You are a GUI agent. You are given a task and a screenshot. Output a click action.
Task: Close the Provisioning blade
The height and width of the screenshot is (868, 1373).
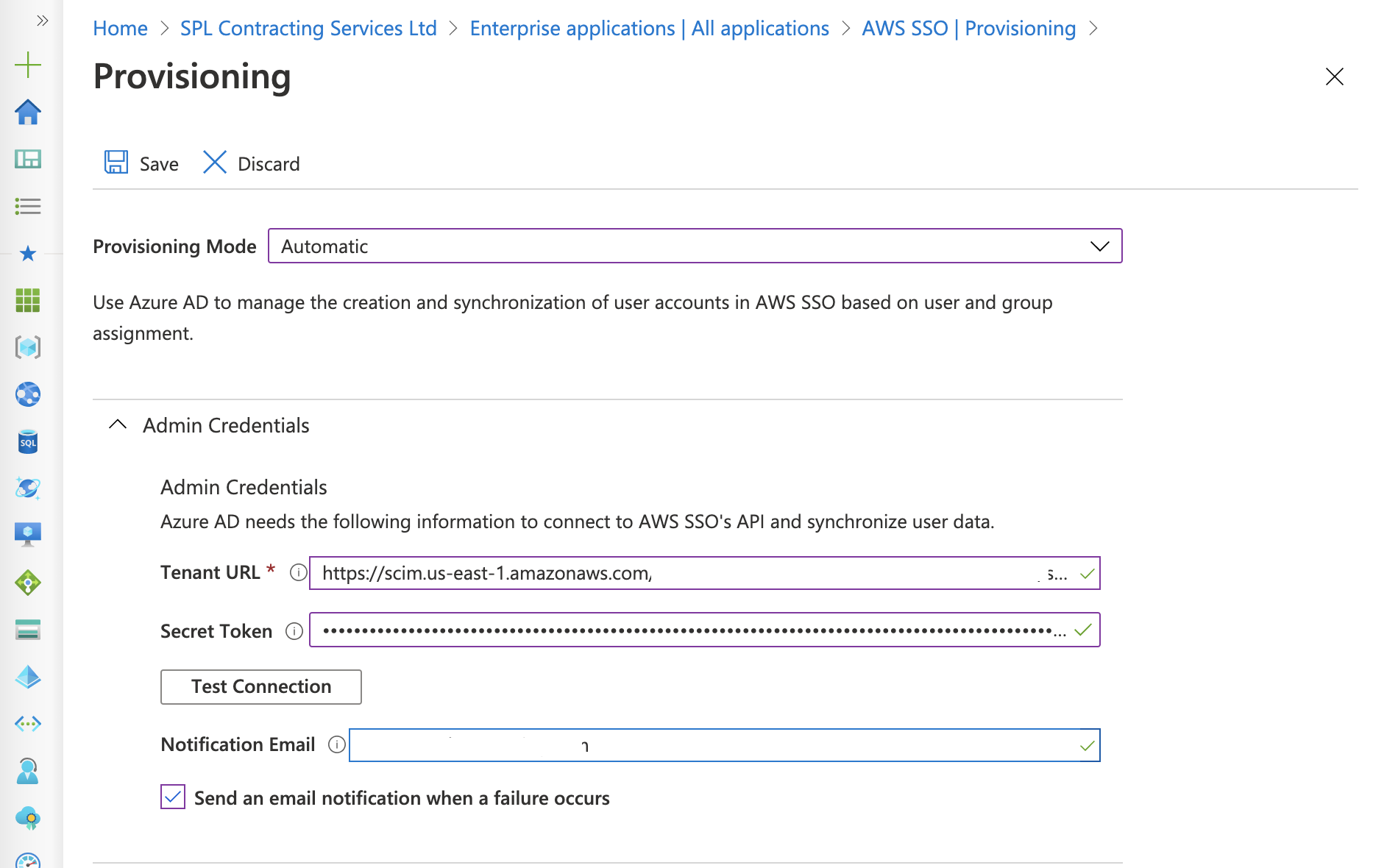[x=1334, y=77]
